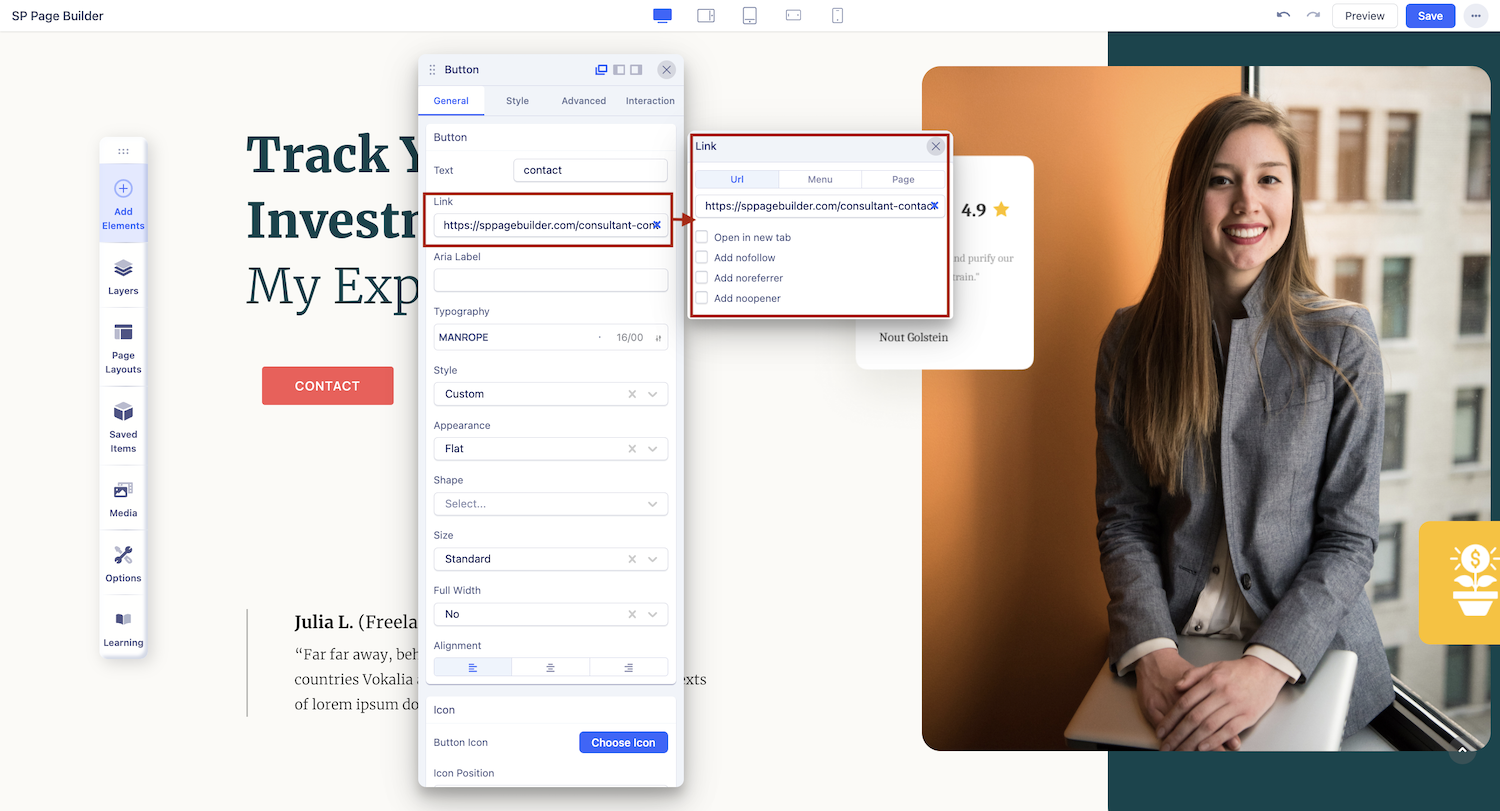This screenshot has height=811, width=1500.
Task: Switch to the Advanced tab
Action: tap(583, 101)
